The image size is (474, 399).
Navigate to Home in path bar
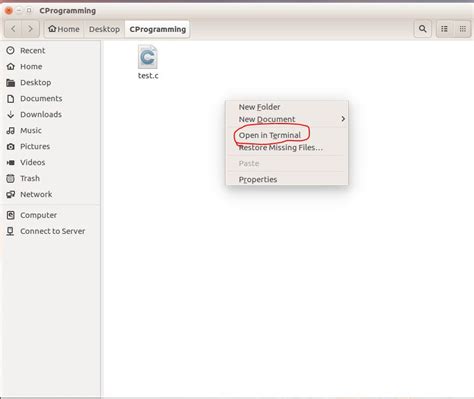[64, 29]
